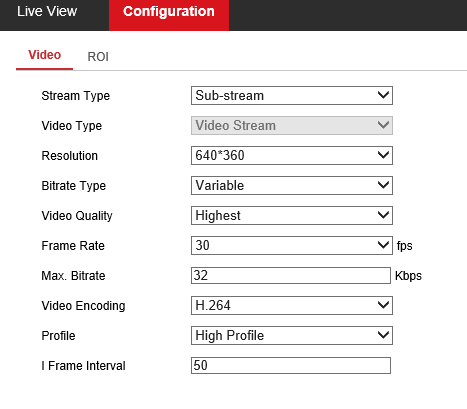
Task: Open the Video Encoding H.264 dropdown
Action: point(292,306)
